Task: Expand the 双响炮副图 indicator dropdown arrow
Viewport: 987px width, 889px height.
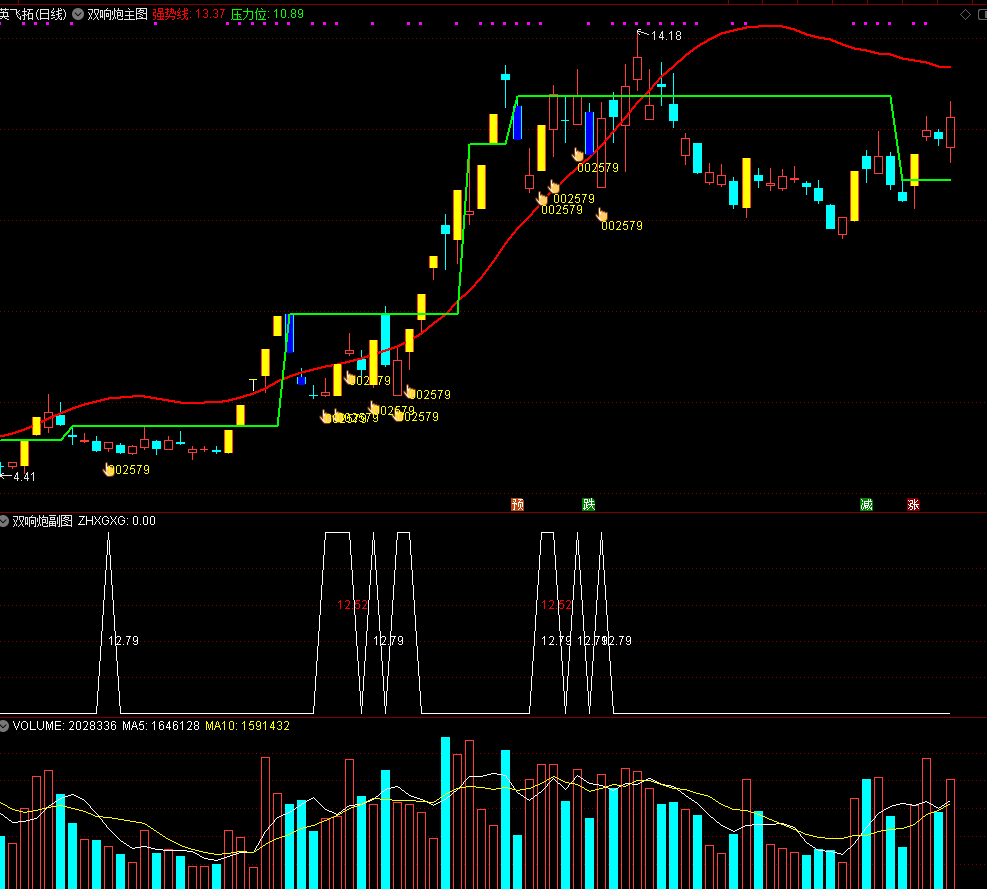Action: 4,521
